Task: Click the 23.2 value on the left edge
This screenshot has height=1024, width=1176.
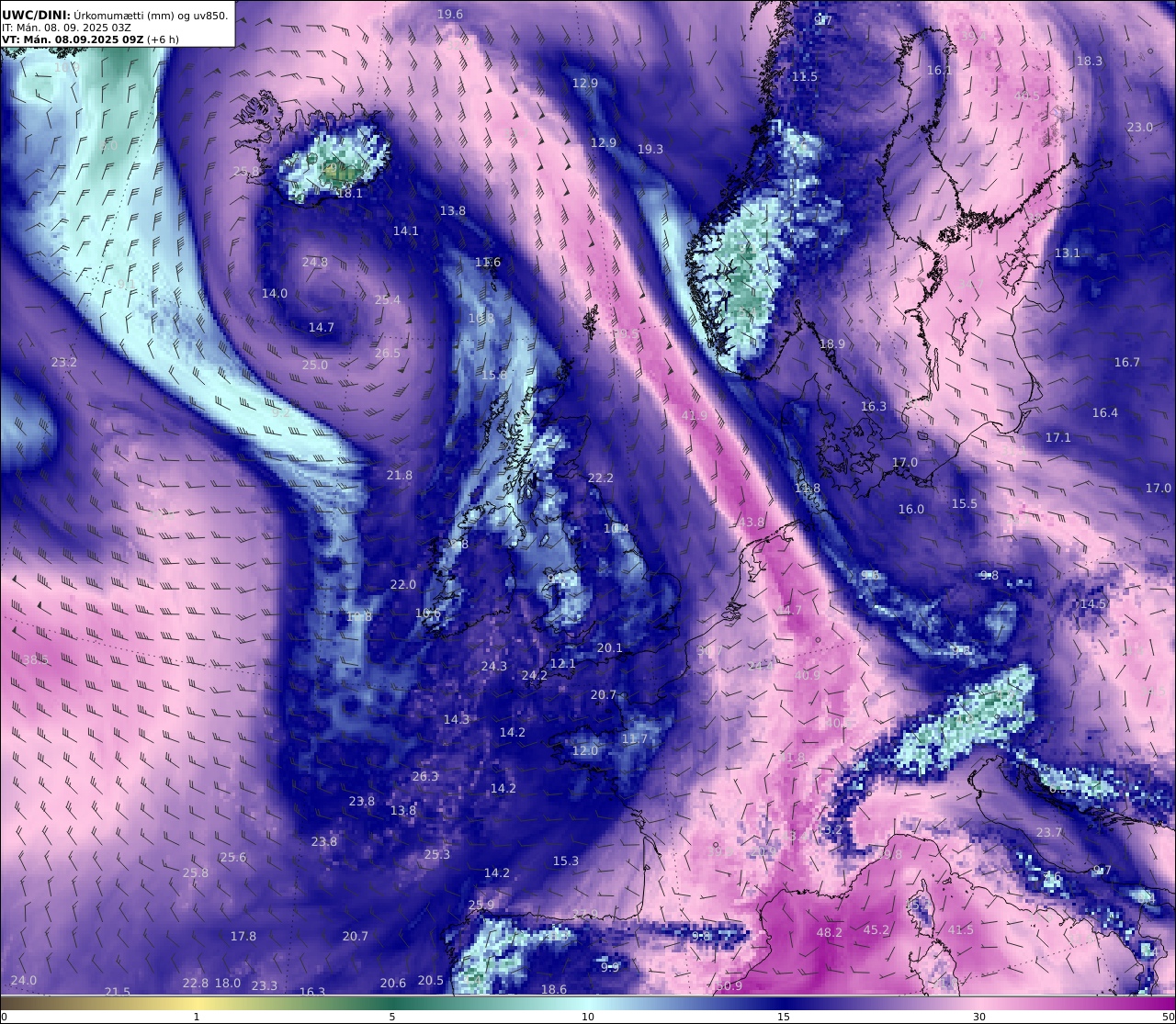Action: point(63,362)
